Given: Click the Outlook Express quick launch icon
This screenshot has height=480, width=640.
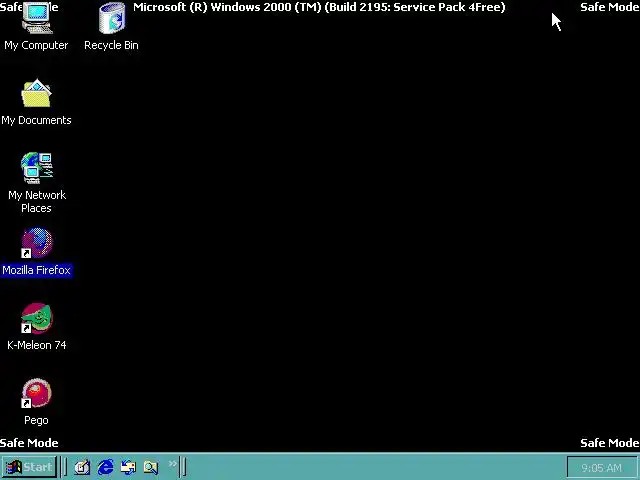Looking at the screenshot, I should (x=129, y=467).
